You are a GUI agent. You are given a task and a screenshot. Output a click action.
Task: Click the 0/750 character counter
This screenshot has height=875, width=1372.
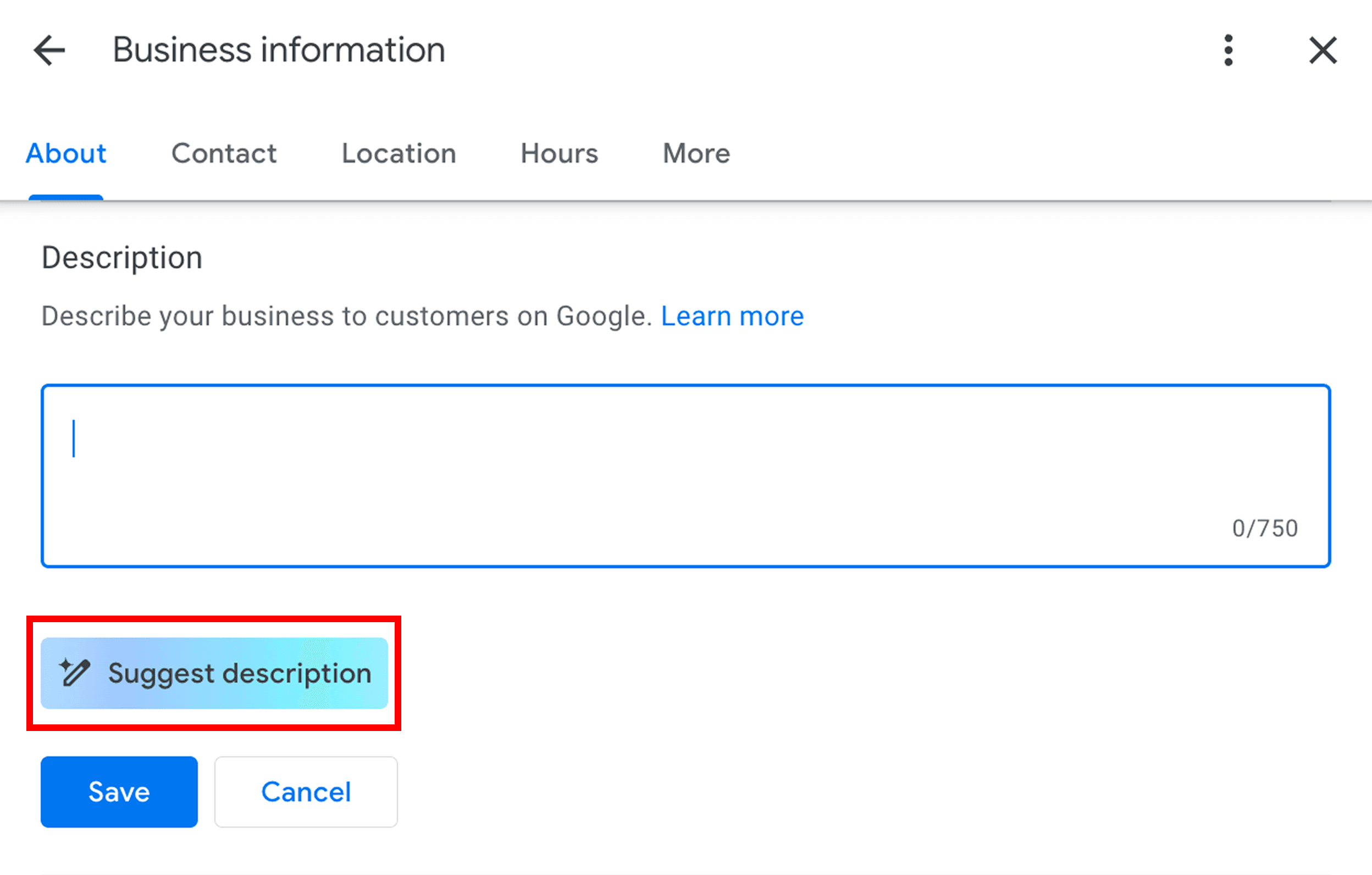coord(1265,529)
